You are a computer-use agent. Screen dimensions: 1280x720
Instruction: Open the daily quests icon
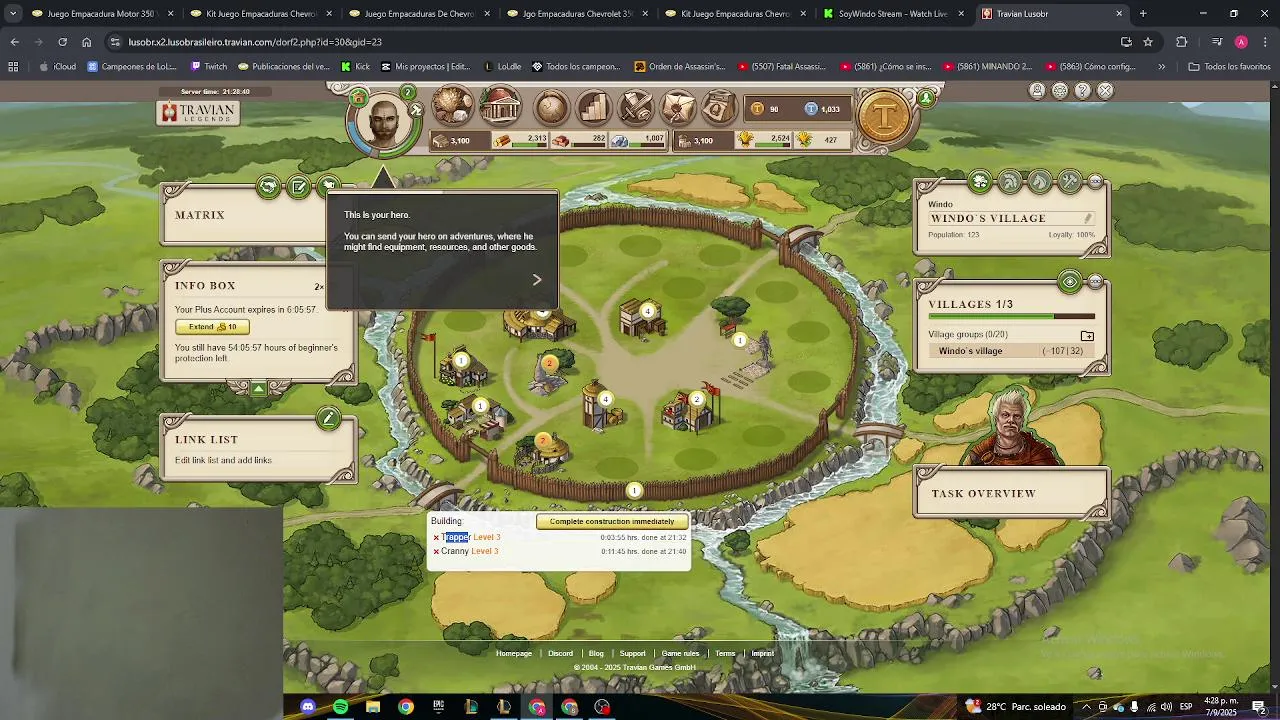pyautogui.click(x=719, y=108)
